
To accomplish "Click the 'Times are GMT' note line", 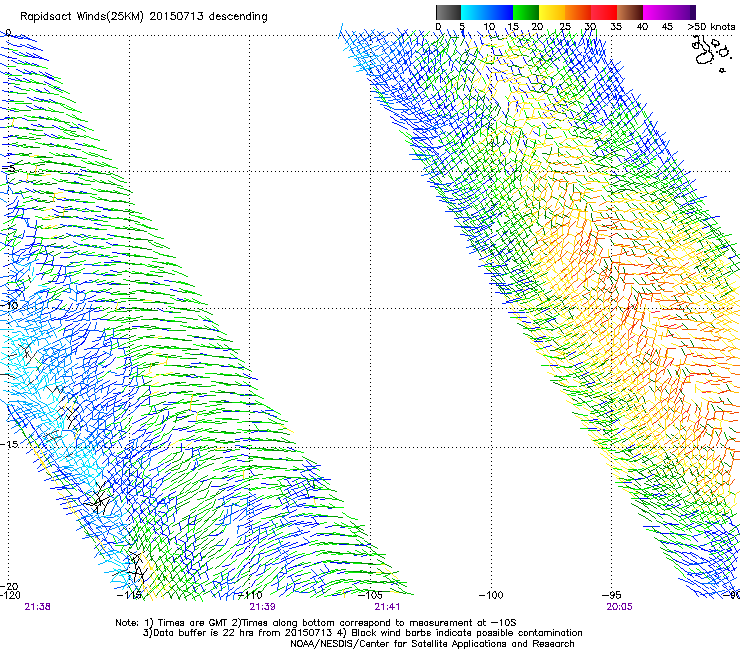I will point(316,623).
